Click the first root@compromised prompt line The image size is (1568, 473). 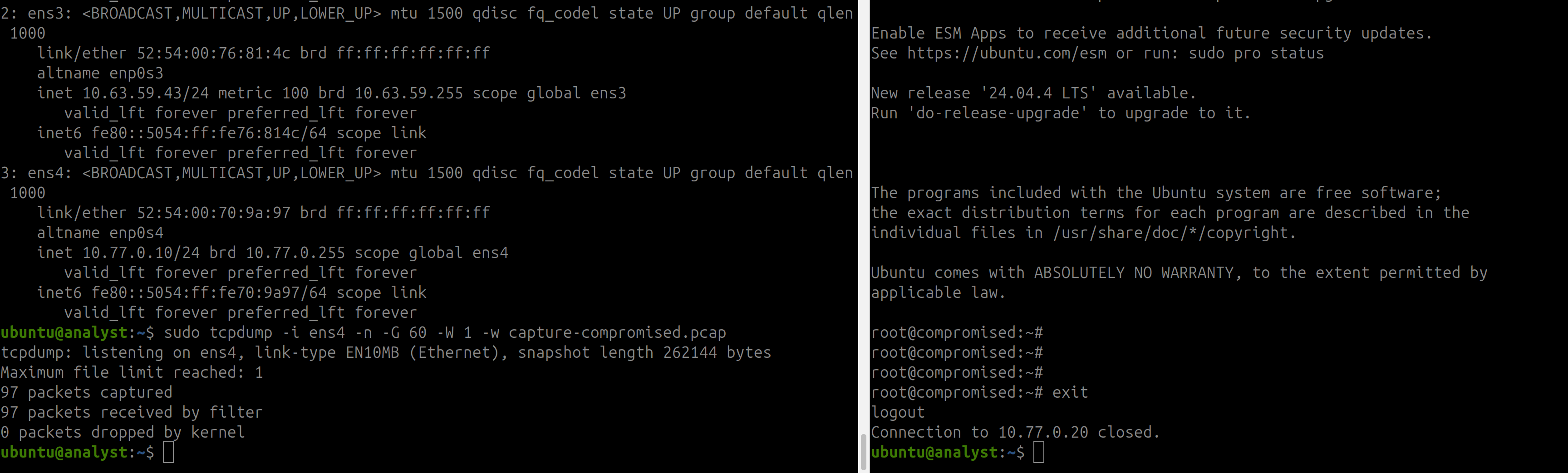coord(957,332)
